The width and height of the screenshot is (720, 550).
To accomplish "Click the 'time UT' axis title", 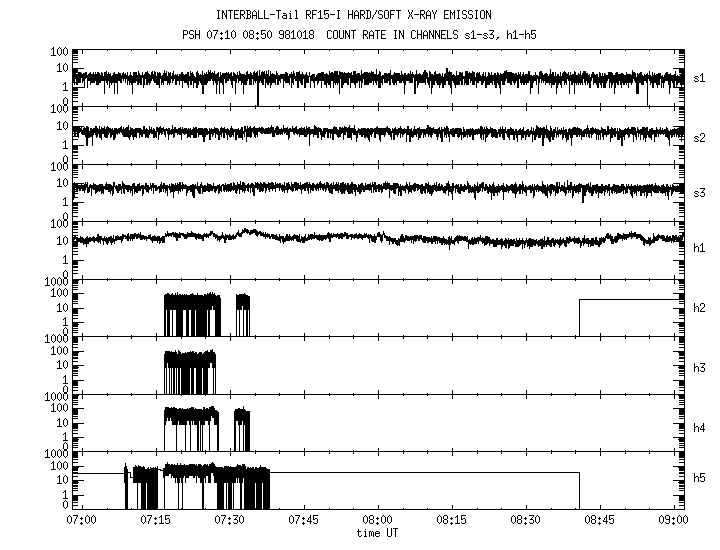I will point(377,533).
